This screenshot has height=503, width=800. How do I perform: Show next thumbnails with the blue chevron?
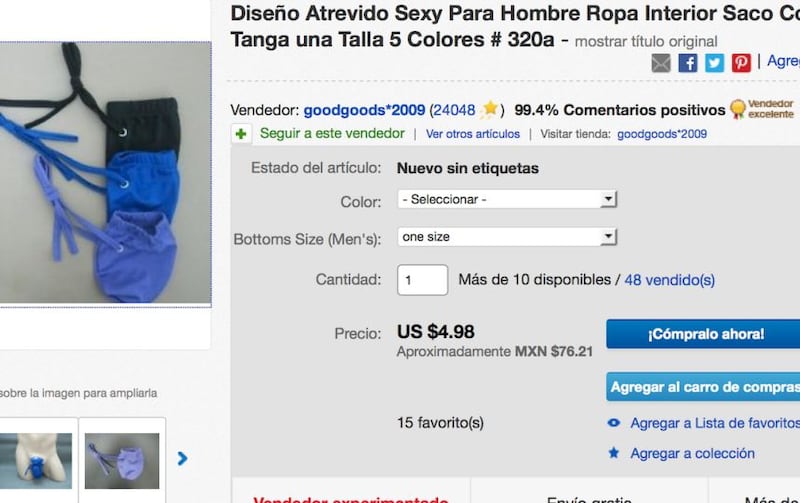click(x=182, y=459)
